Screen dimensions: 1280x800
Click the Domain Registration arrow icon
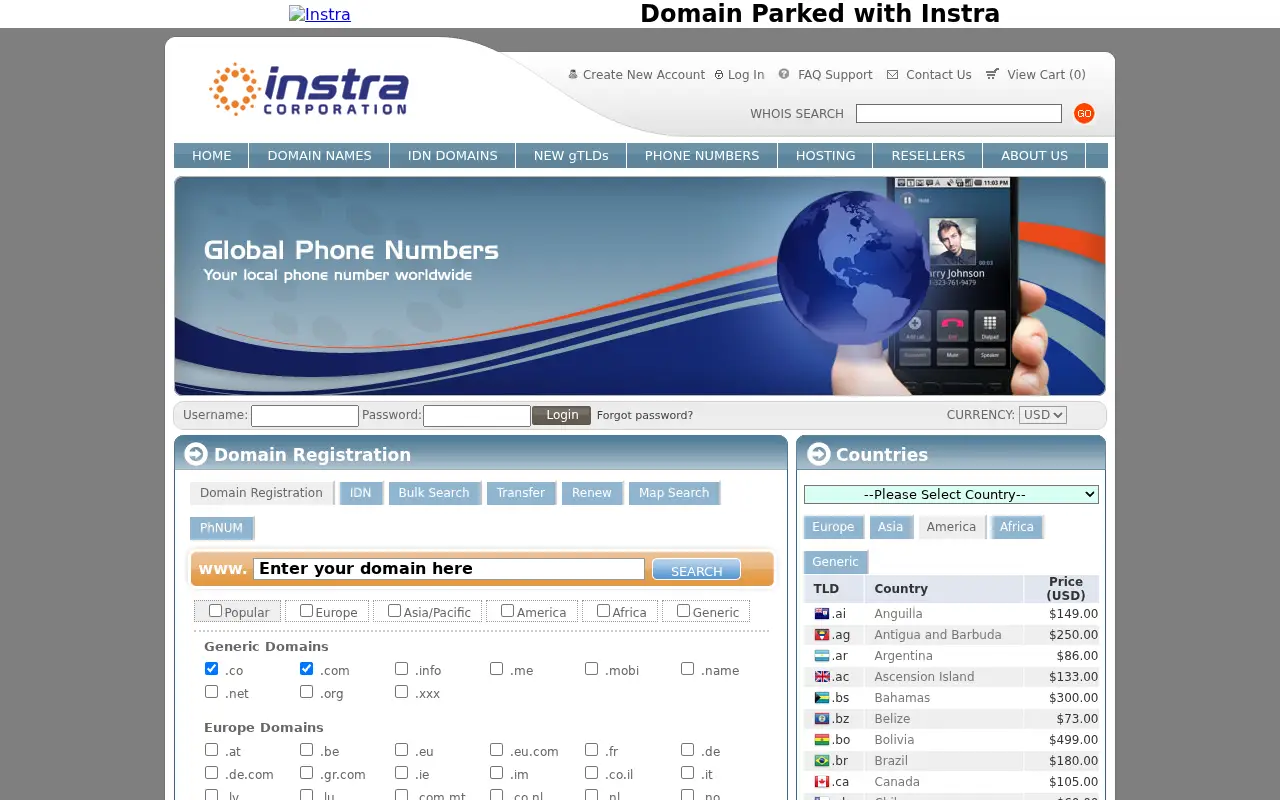pyautogui.click(x=196, y=454)
